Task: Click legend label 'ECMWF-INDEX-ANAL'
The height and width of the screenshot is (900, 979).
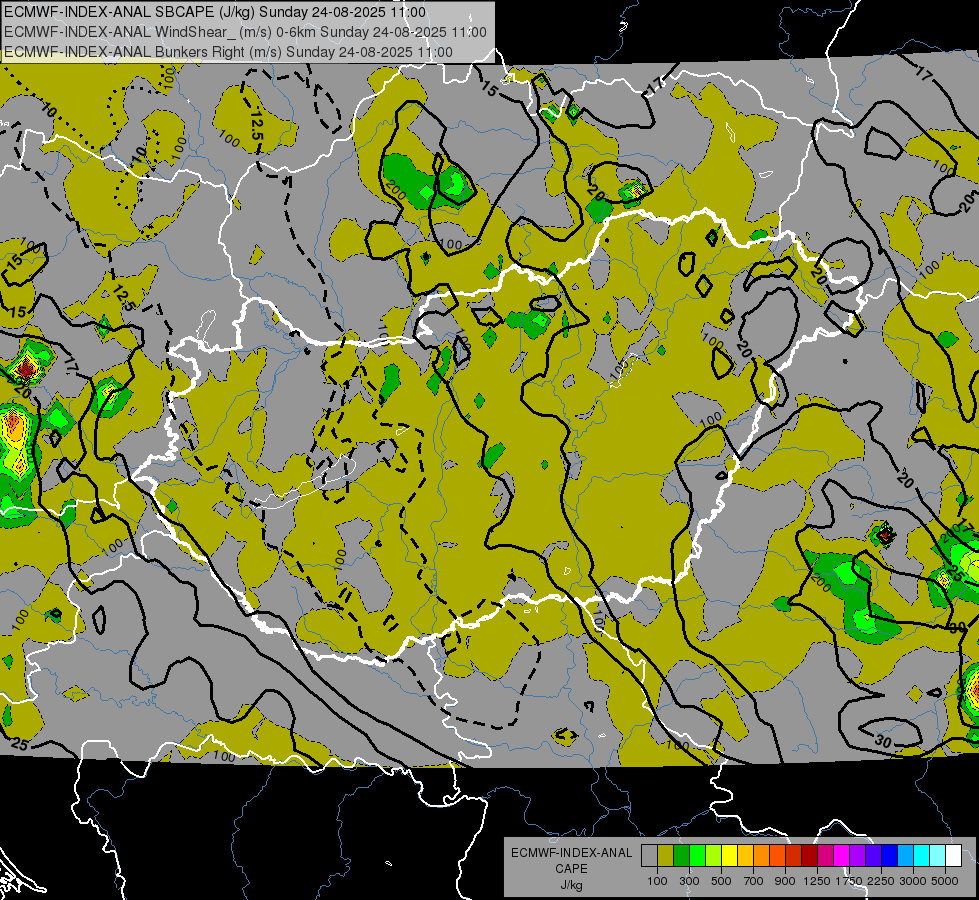Action: (571, 853)
